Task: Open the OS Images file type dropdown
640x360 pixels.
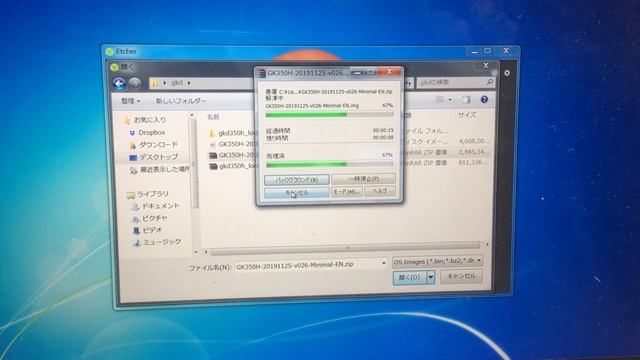Action: 438,261
